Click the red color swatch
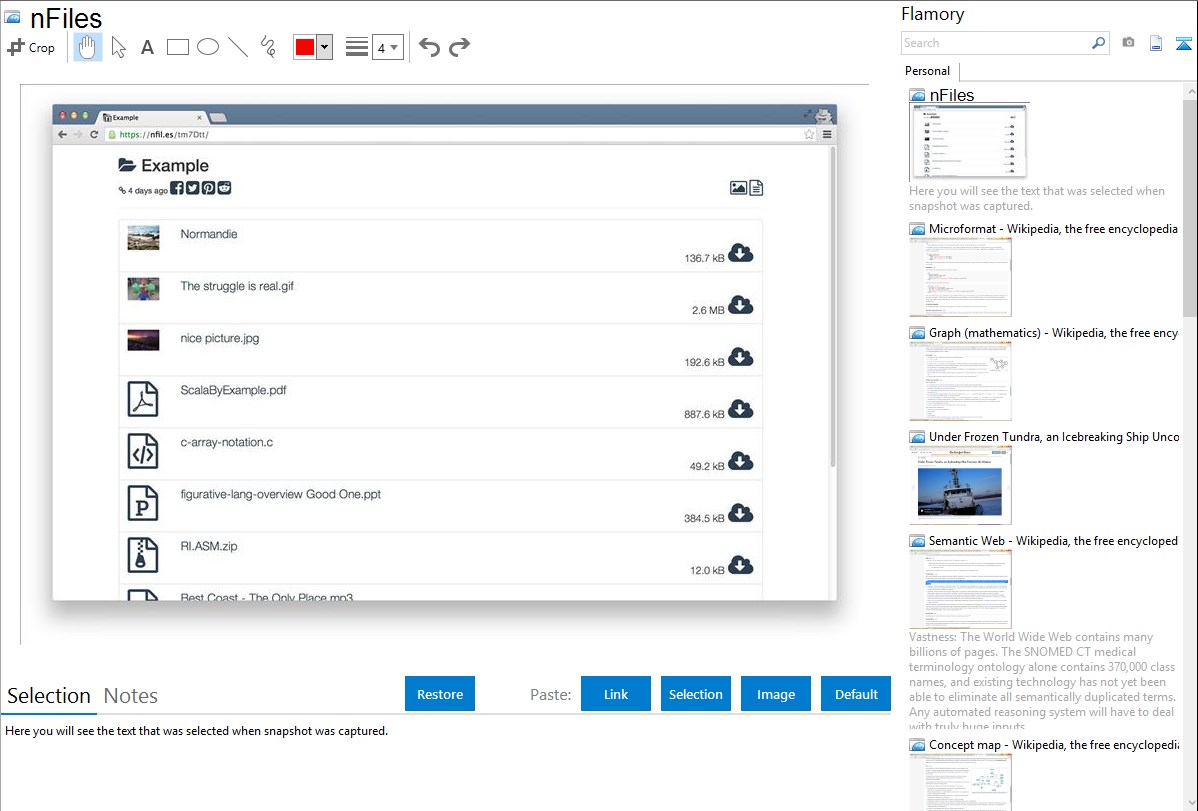This screenshot has height=811, width=1198. point(305,47)
